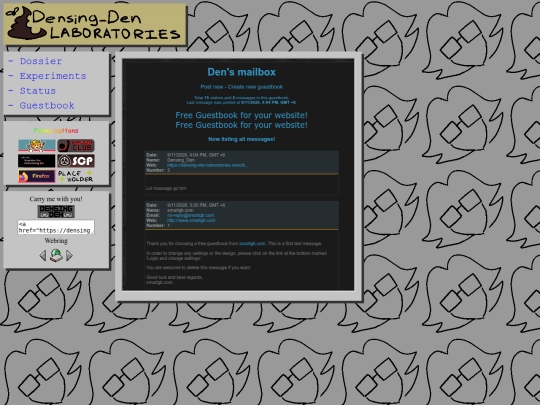Click Create new guestbook link
This screenshot has width=540, height=405.
(255, 87)
